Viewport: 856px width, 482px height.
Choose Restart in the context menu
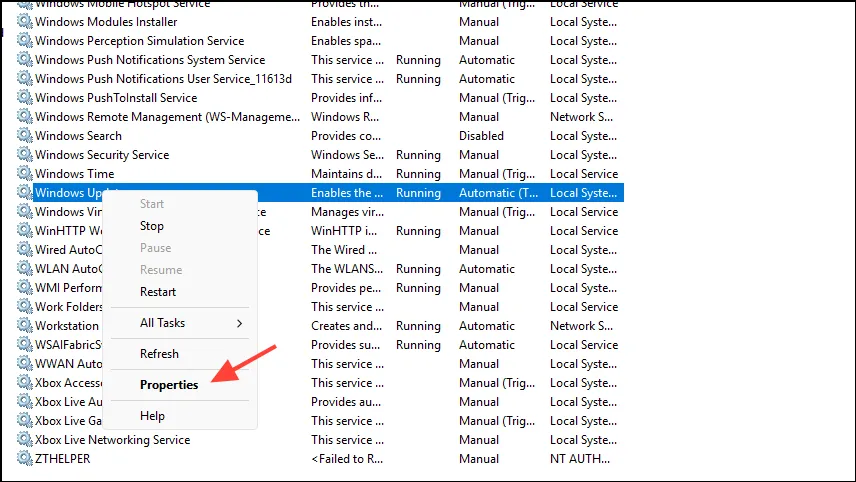coord(158,292)
